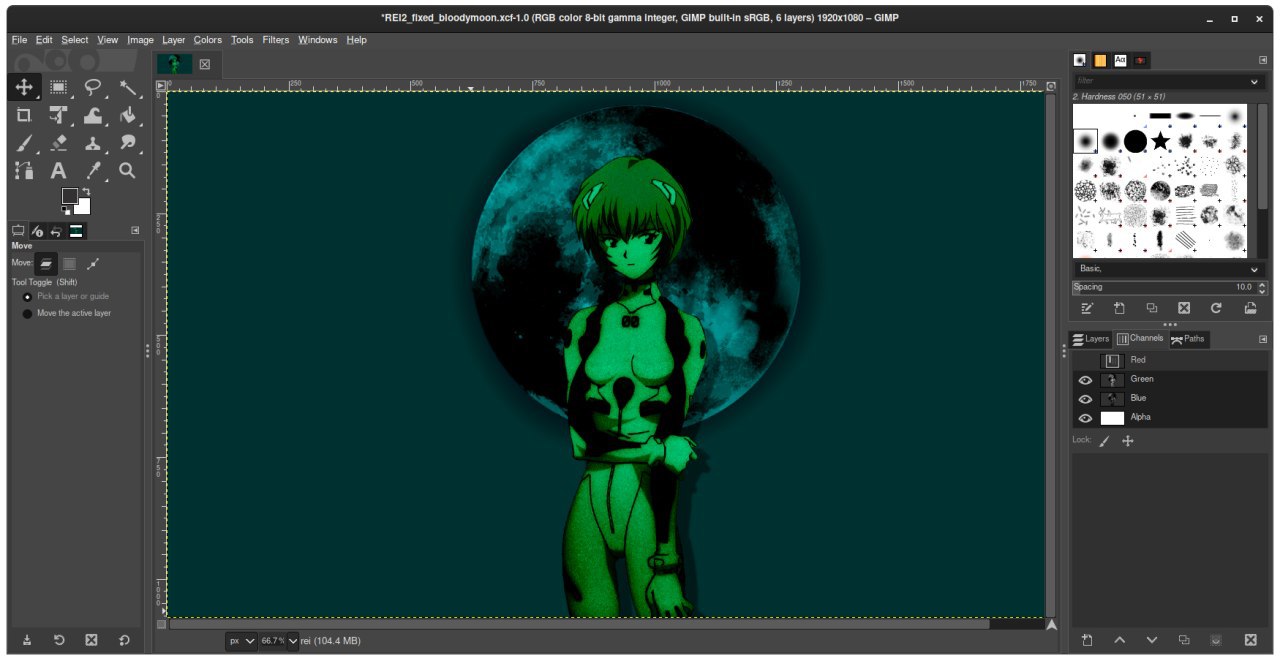1280x661 pixels.
Task: Select the Crop tool
Action: click(25, 115)
